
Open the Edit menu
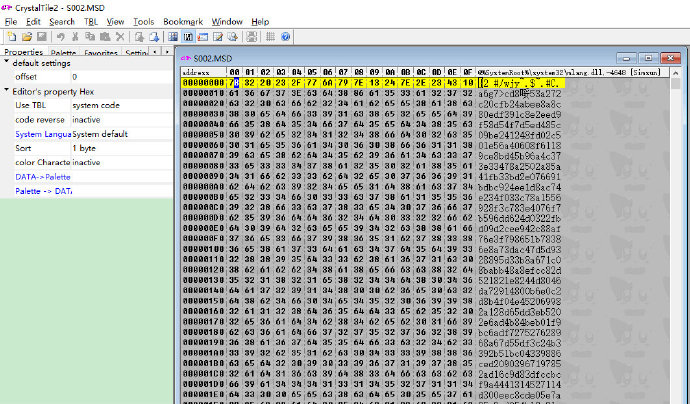(33, 22)
